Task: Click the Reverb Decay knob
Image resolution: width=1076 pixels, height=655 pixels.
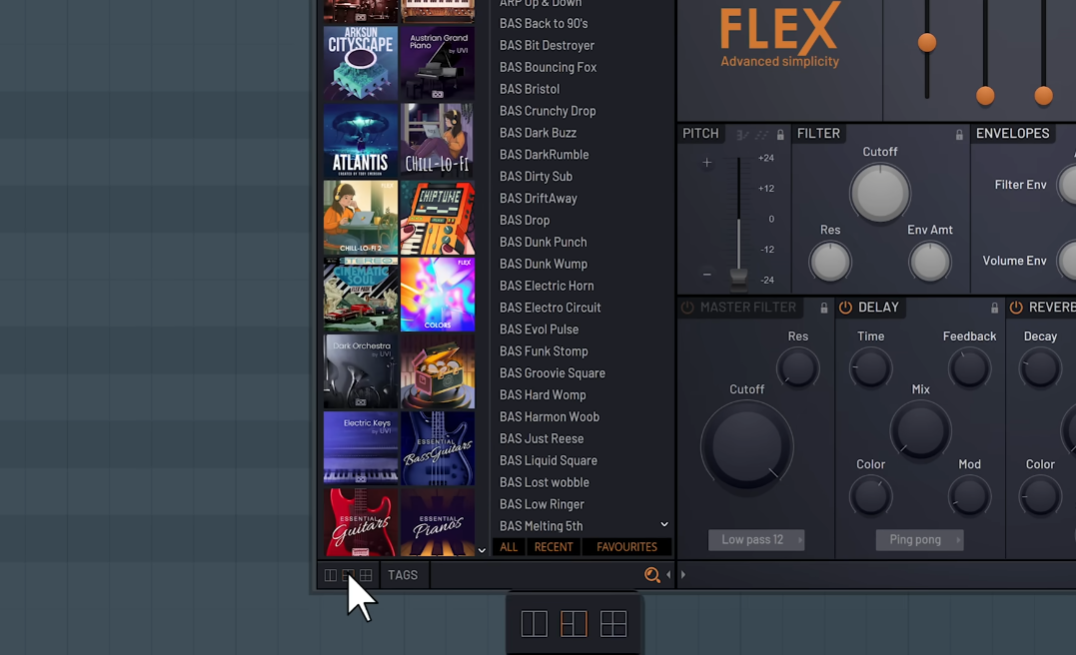Action: (1040, 367)
